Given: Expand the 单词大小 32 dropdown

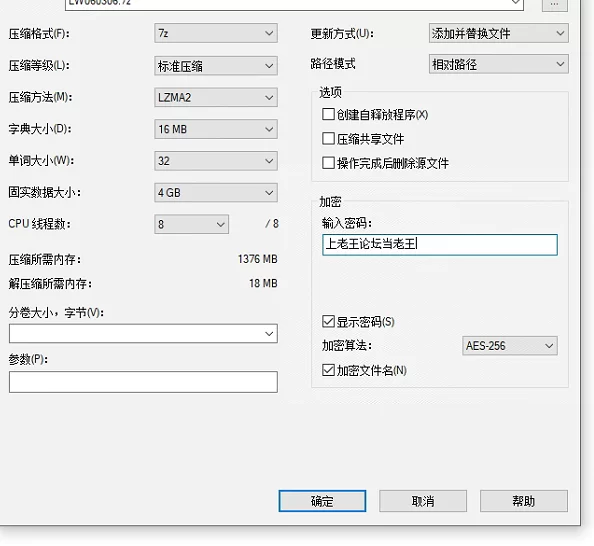Looking at the screenshot, I should pyautogui.click(x=216, y=161).
